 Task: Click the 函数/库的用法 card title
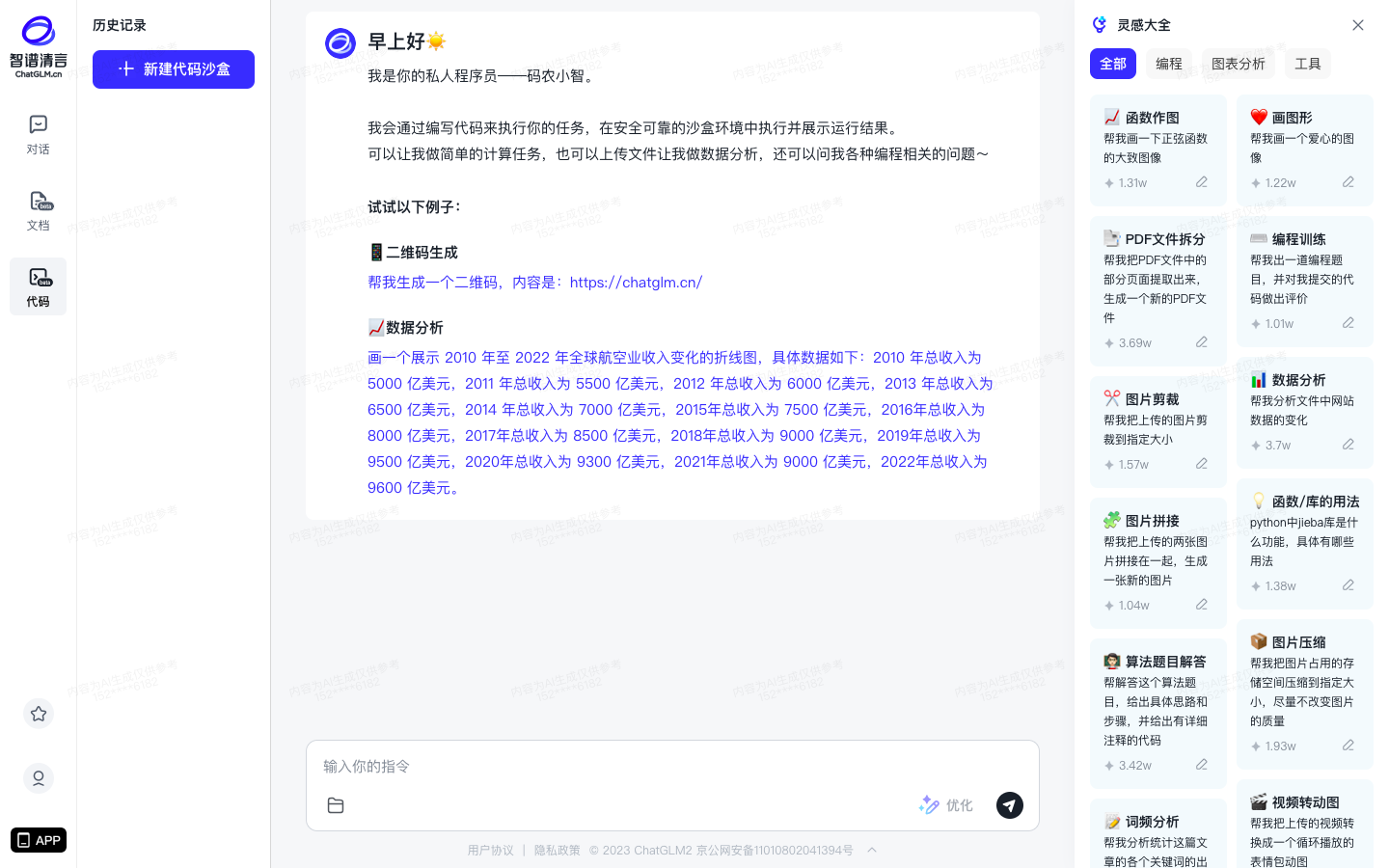(1316, 502)
